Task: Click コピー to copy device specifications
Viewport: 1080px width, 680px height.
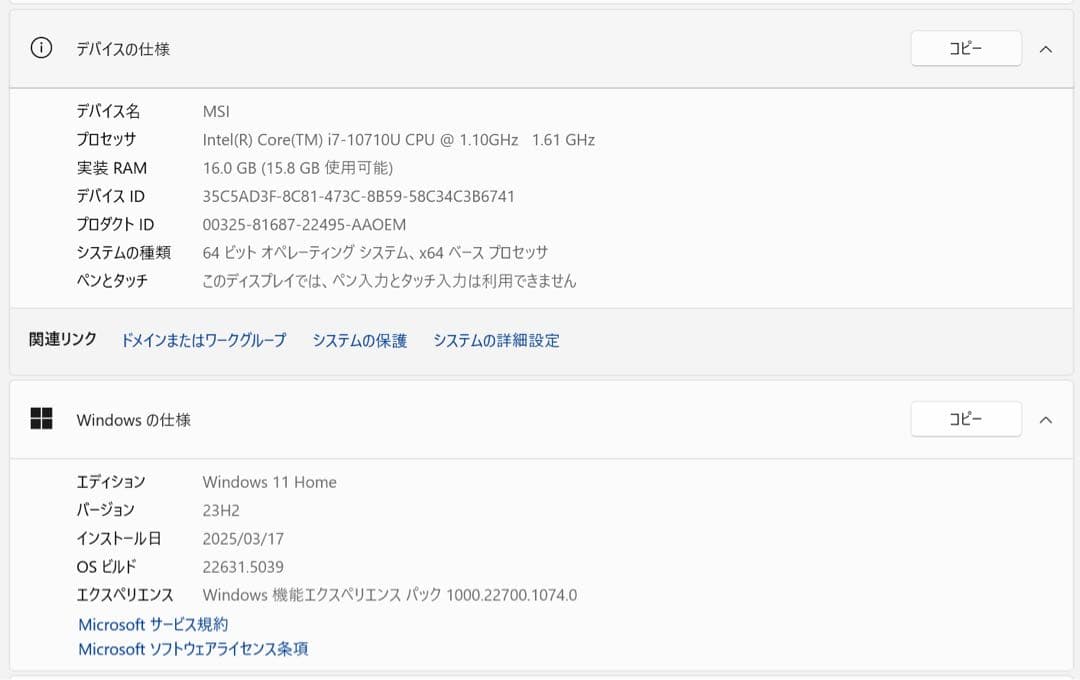Action: click(965, 47)
